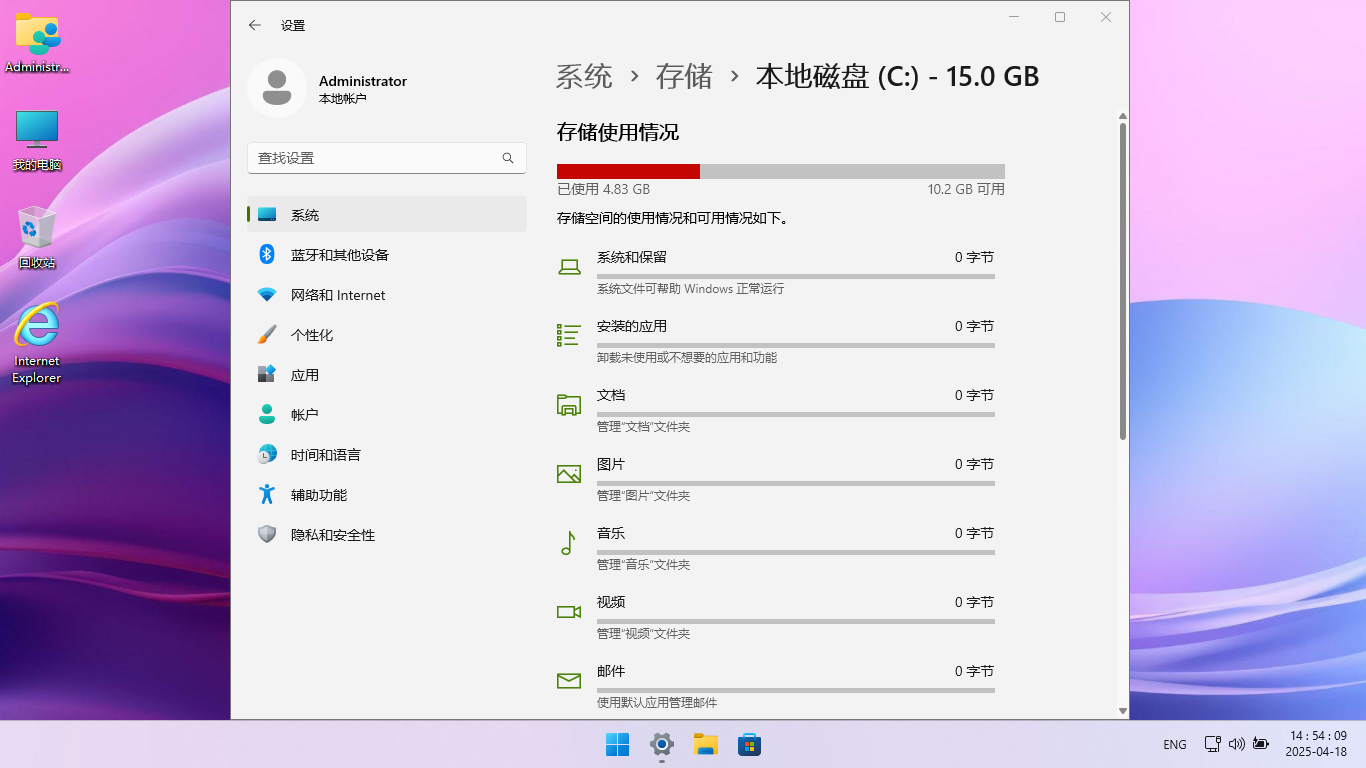
Task: Click the scrollbar up arrow
Action: (x=1122, y=116)
